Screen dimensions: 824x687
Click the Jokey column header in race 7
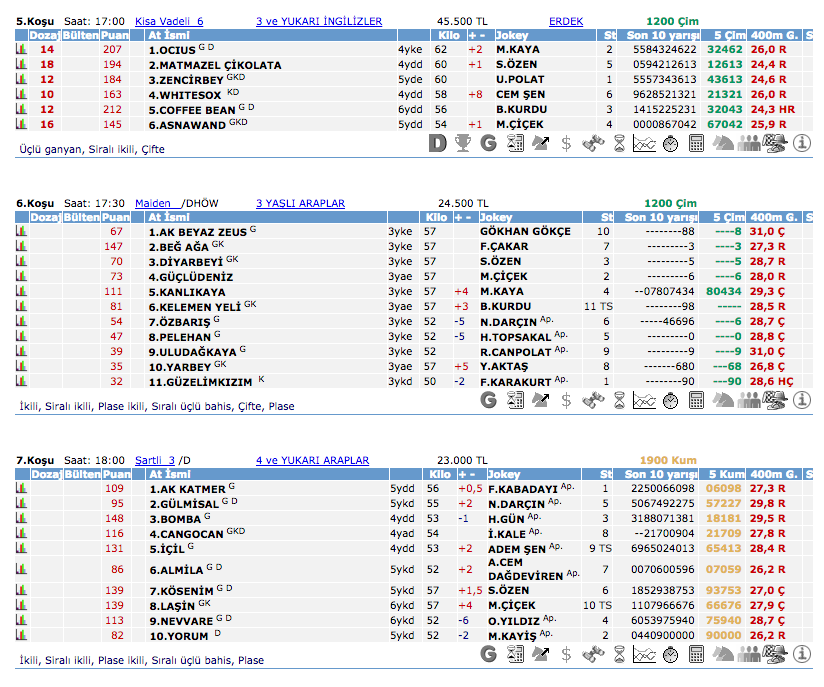[504, 473]
